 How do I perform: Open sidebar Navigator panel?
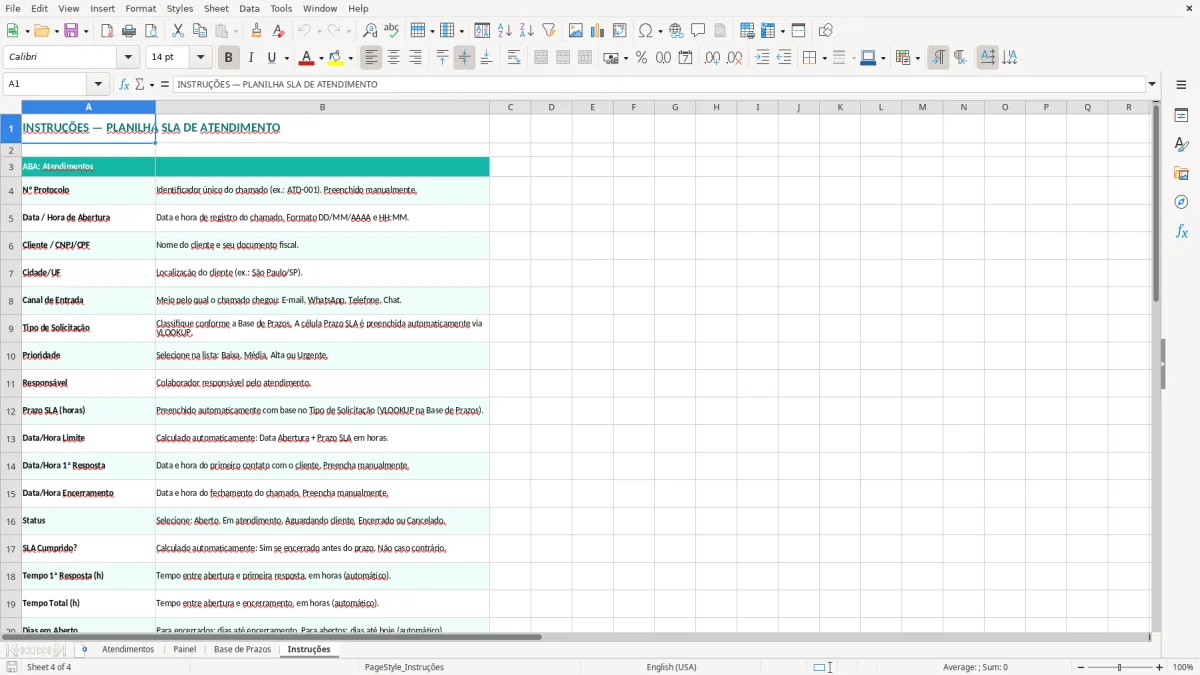[1181, 203]
